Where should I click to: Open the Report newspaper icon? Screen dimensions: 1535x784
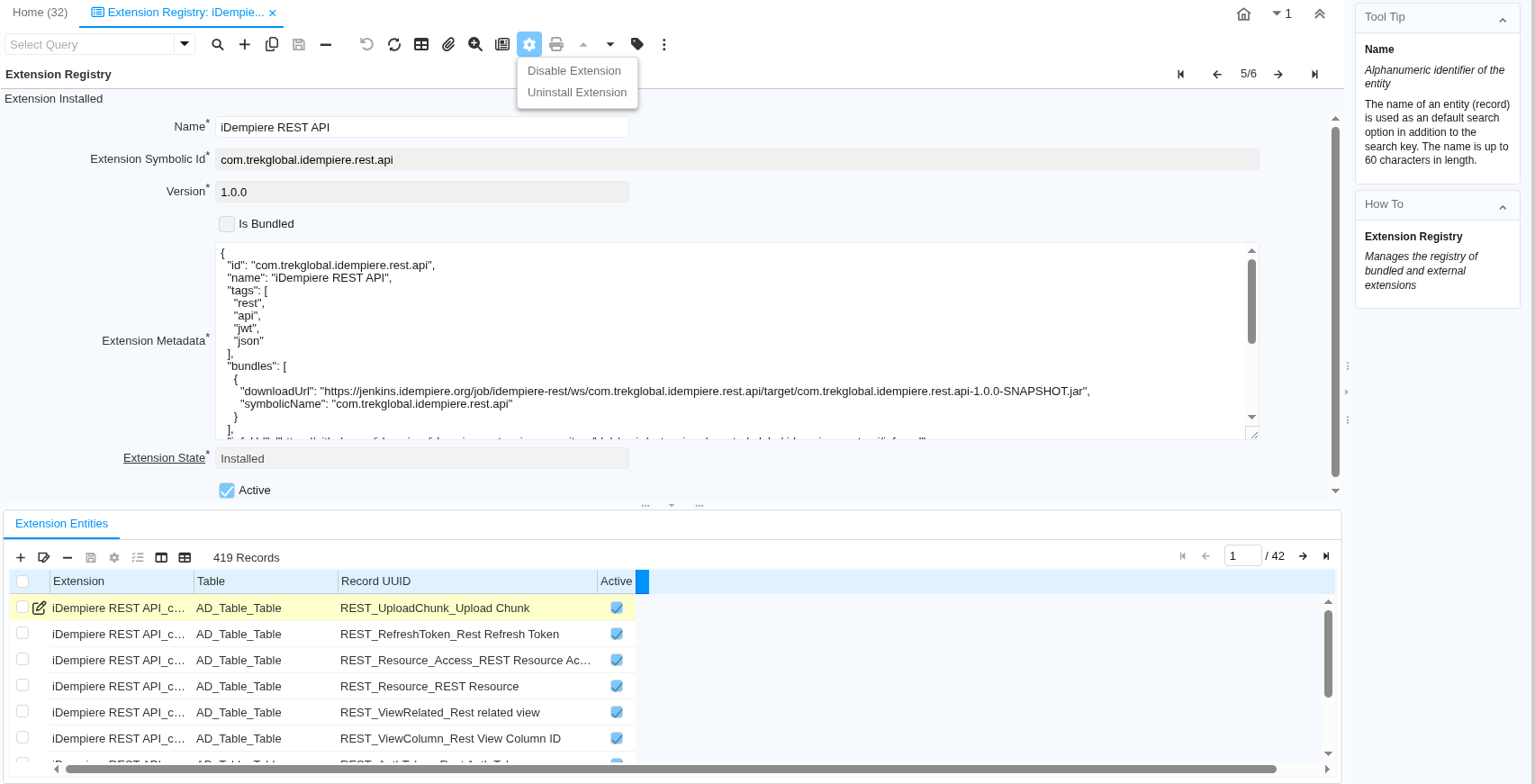click(x=502, y=44)
